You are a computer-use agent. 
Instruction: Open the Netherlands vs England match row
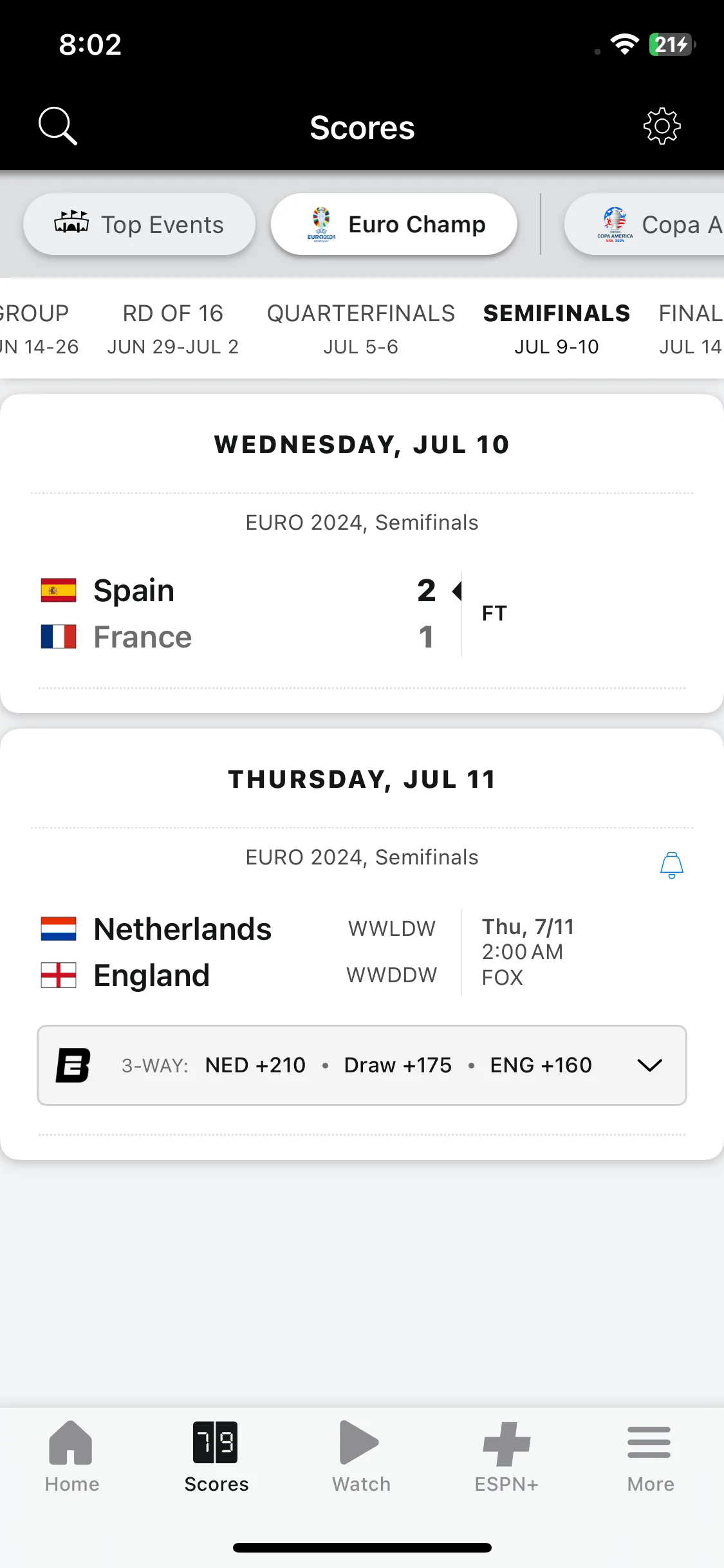click(362, 952)
